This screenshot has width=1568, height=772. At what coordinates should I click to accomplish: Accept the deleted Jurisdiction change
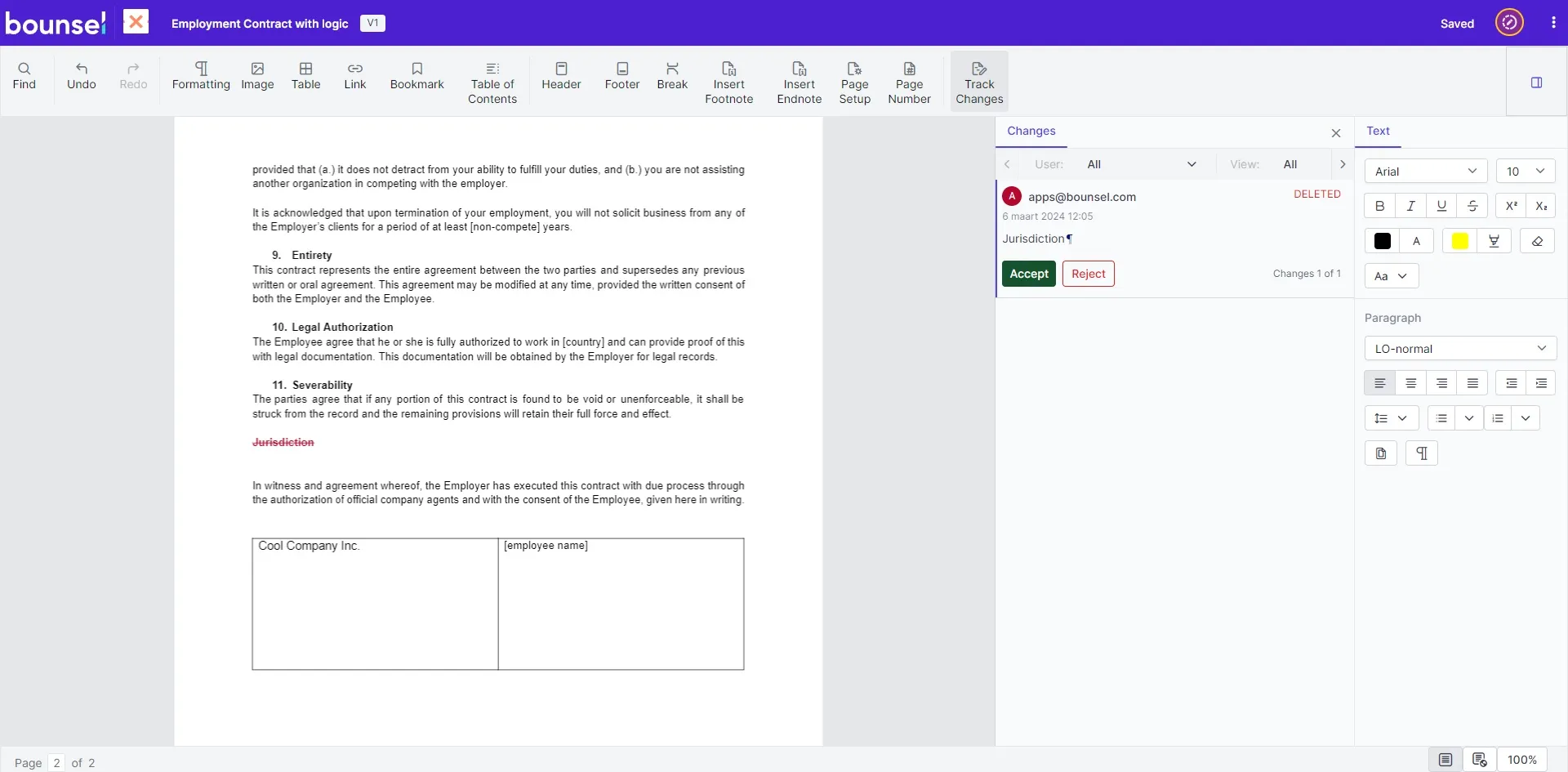tap(1028, 274)
